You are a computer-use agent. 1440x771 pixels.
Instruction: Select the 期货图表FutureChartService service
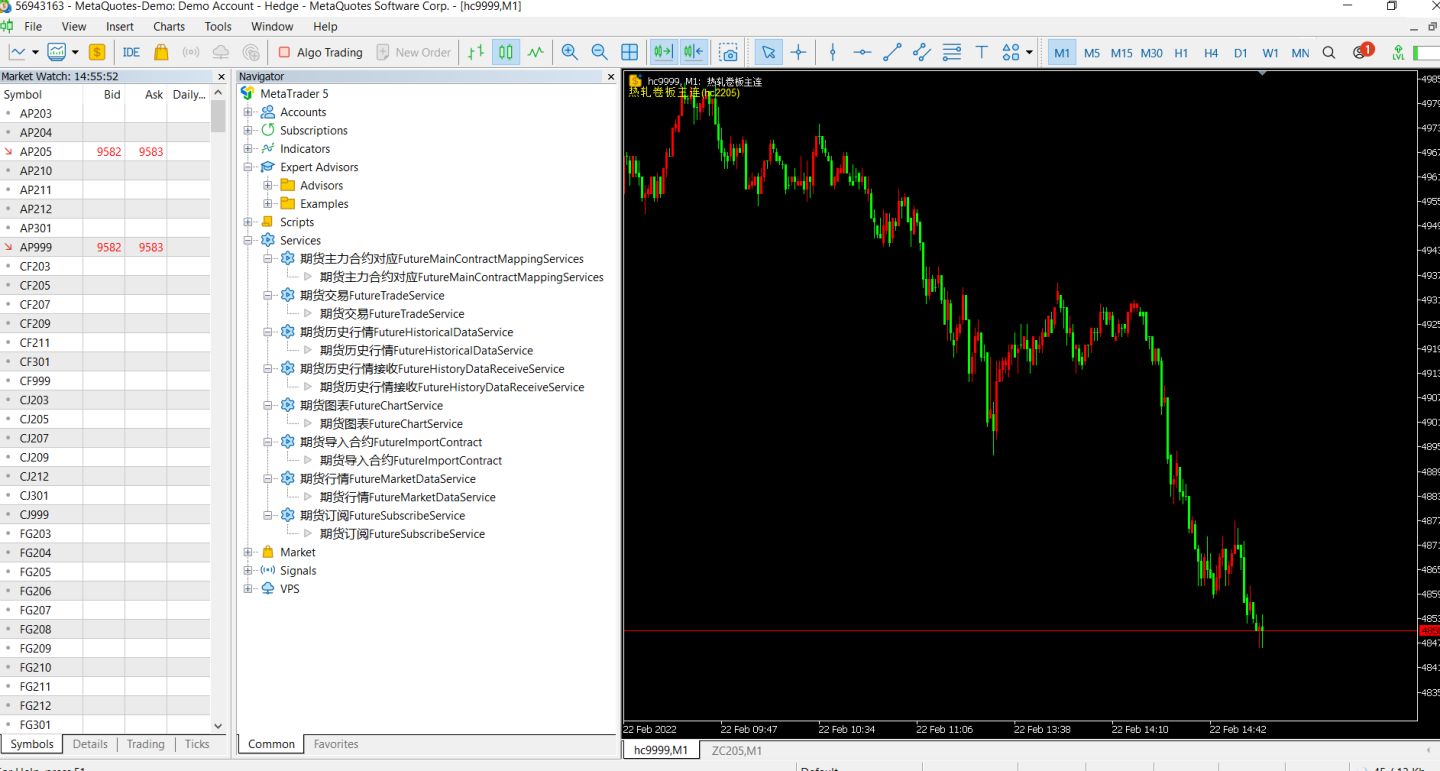[371, 405]
